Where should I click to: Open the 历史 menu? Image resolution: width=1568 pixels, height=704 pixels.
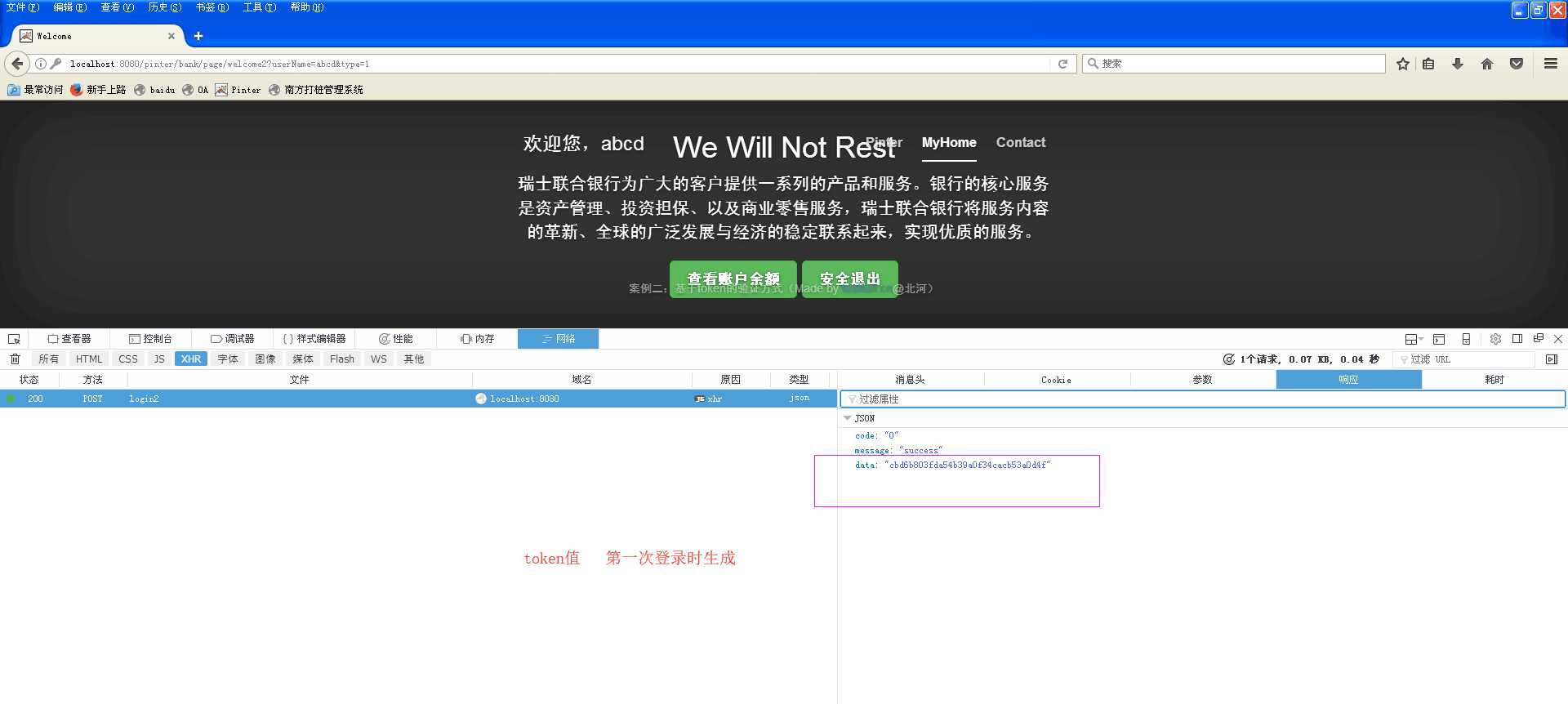pyautogui.click(x=164, y=7)
